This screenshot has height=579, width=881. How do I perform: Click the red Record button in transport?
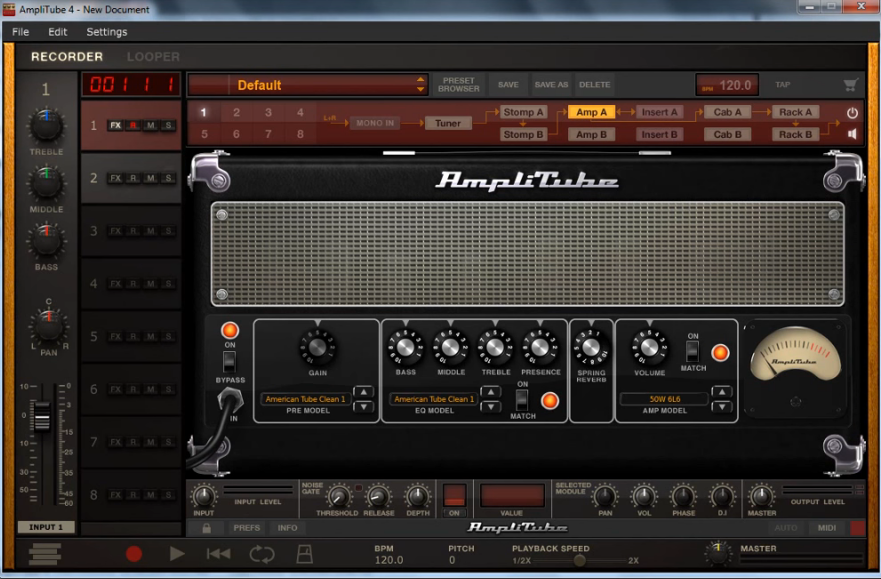coord(134,554)
